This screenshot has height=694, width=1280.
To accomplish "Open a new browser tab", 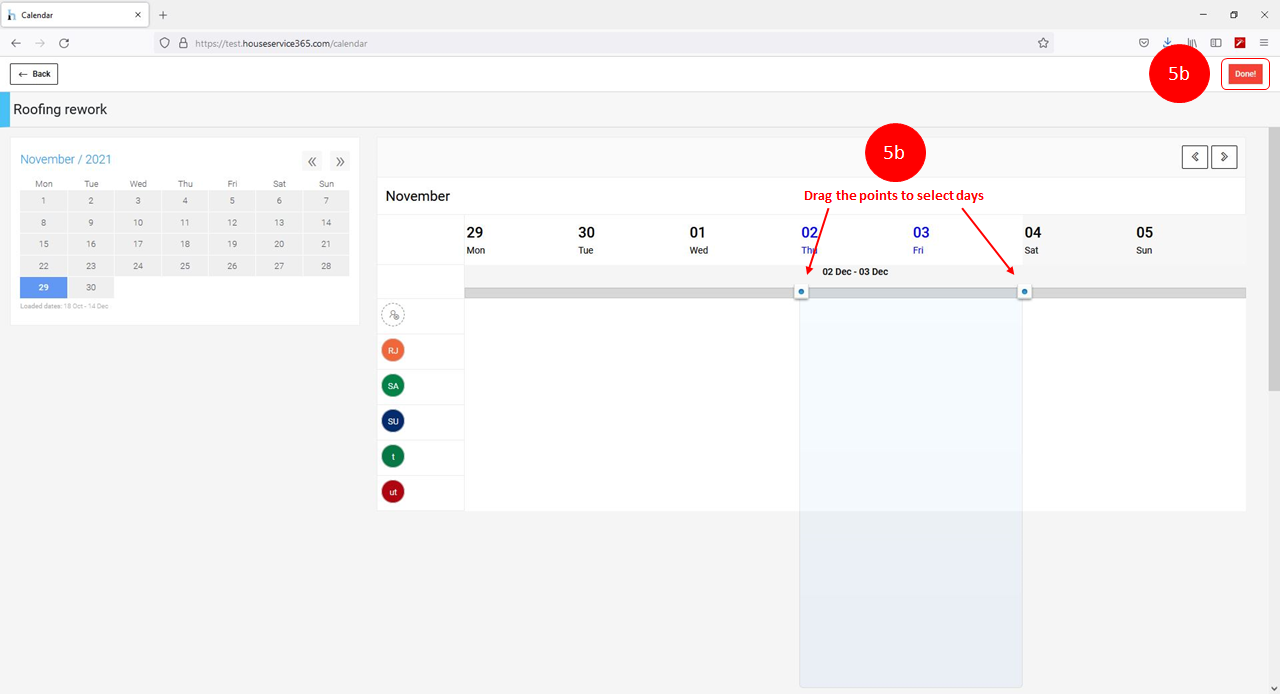I will pyautogui.click(x=163, y=15).
